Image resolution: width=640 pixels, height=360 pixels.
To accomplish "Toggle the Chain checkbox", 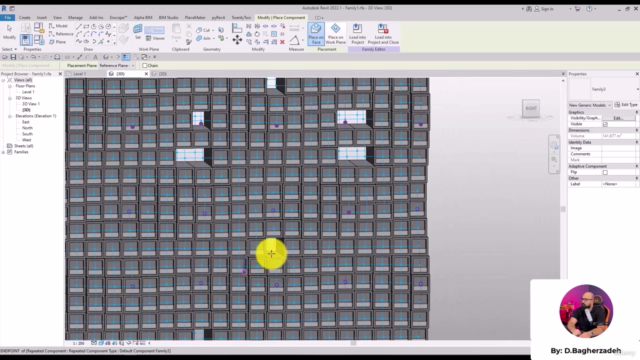I will click(x=144, y=65).
